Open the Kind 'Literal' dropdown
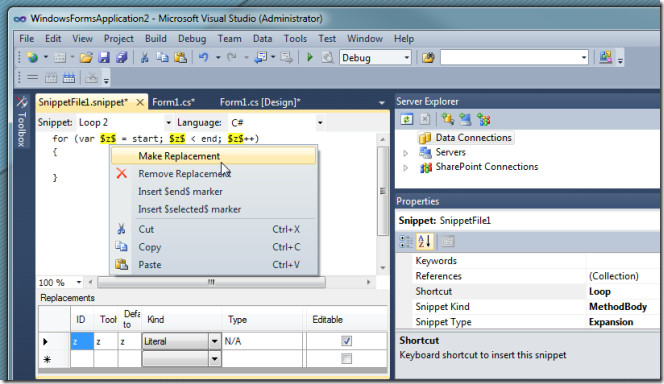 point(215,341)
